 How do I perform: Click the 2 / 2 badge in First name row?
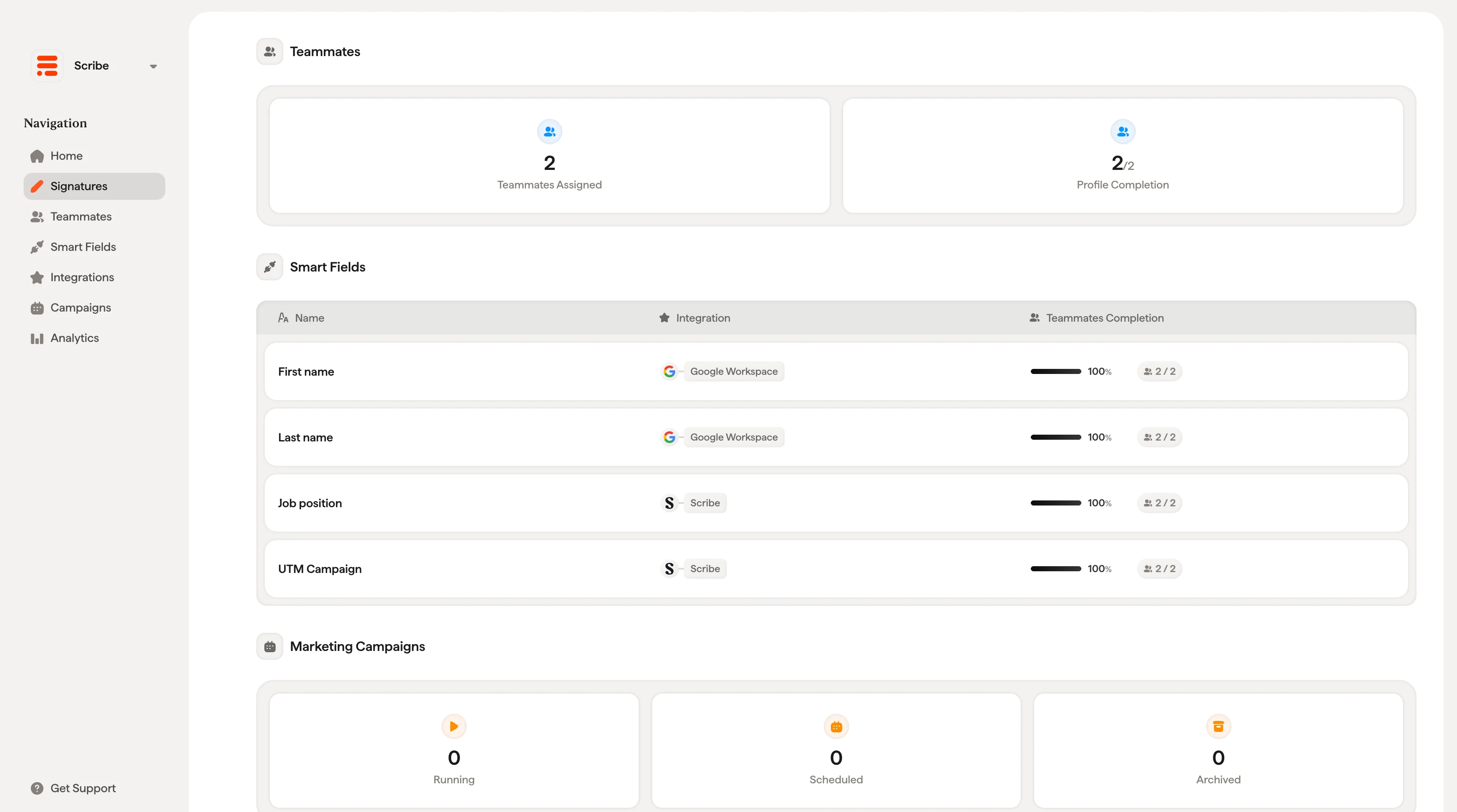click(1159, 371)
